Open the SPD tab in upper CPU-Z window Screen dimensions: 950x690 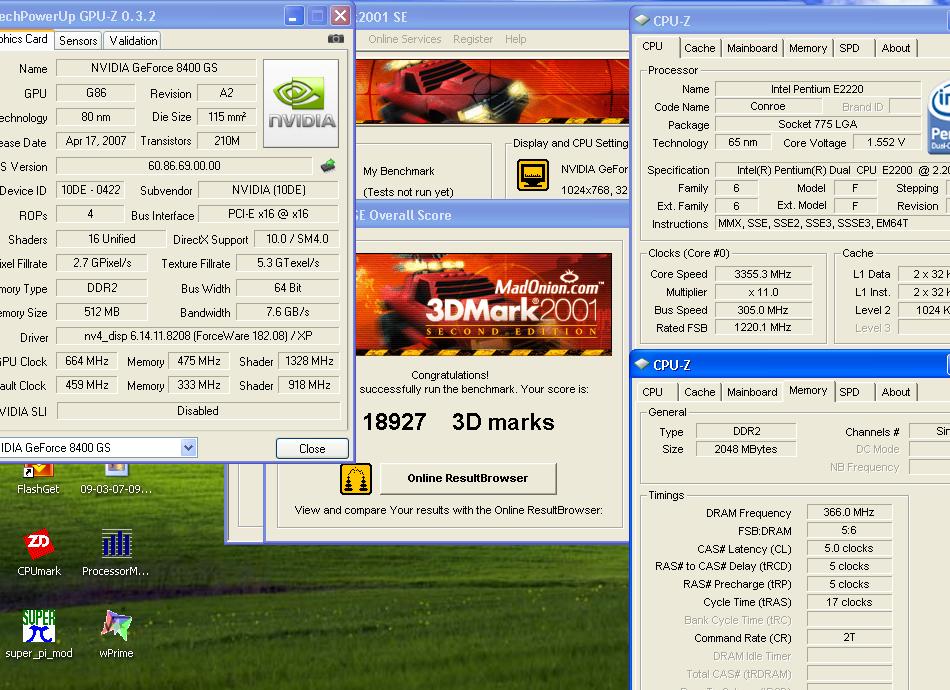click(849, 48)
